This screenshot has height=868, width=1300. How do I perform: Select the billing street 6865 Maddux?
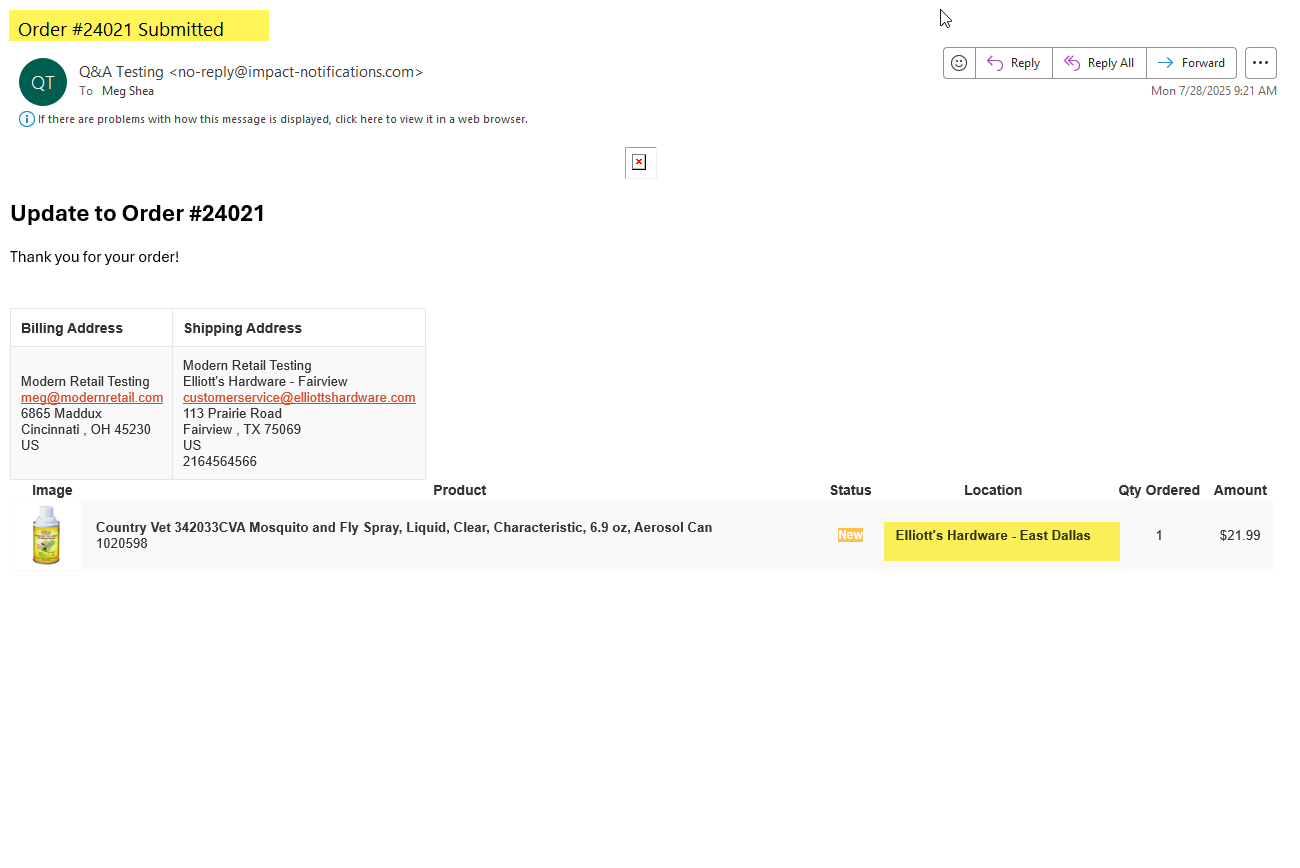[x=61, y=414]
